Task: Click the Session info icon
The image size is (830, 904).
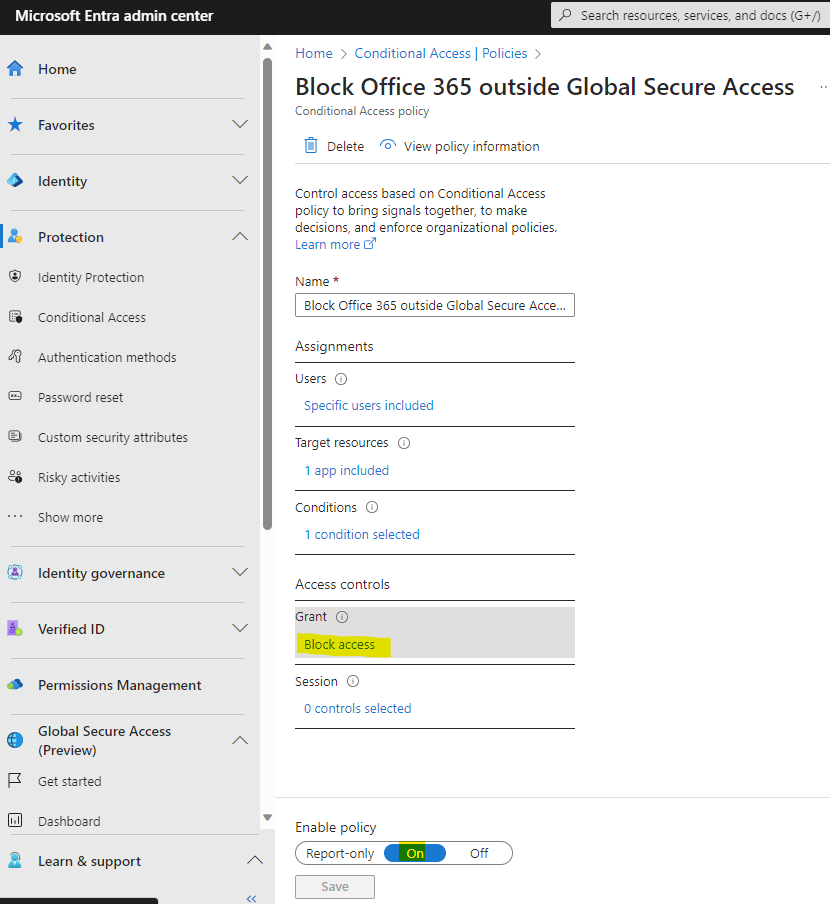Action: [x=353, y=681]
